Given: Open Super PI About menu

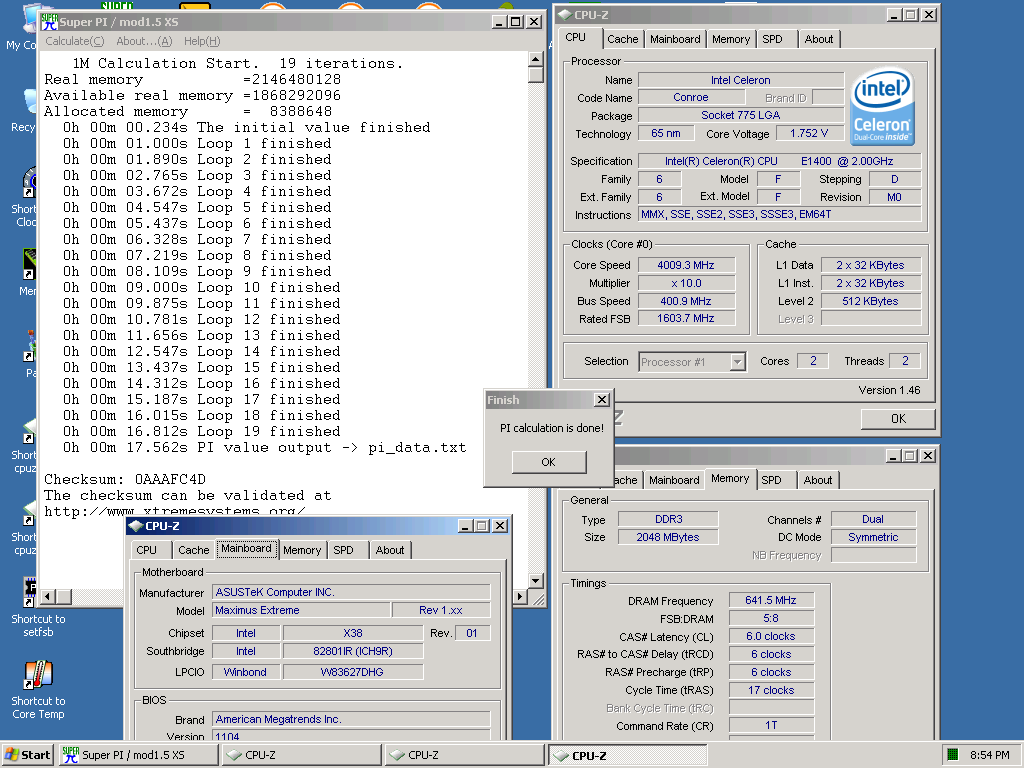Looking at the screenshot, I should pyautogui.click(x=144, y=41).
